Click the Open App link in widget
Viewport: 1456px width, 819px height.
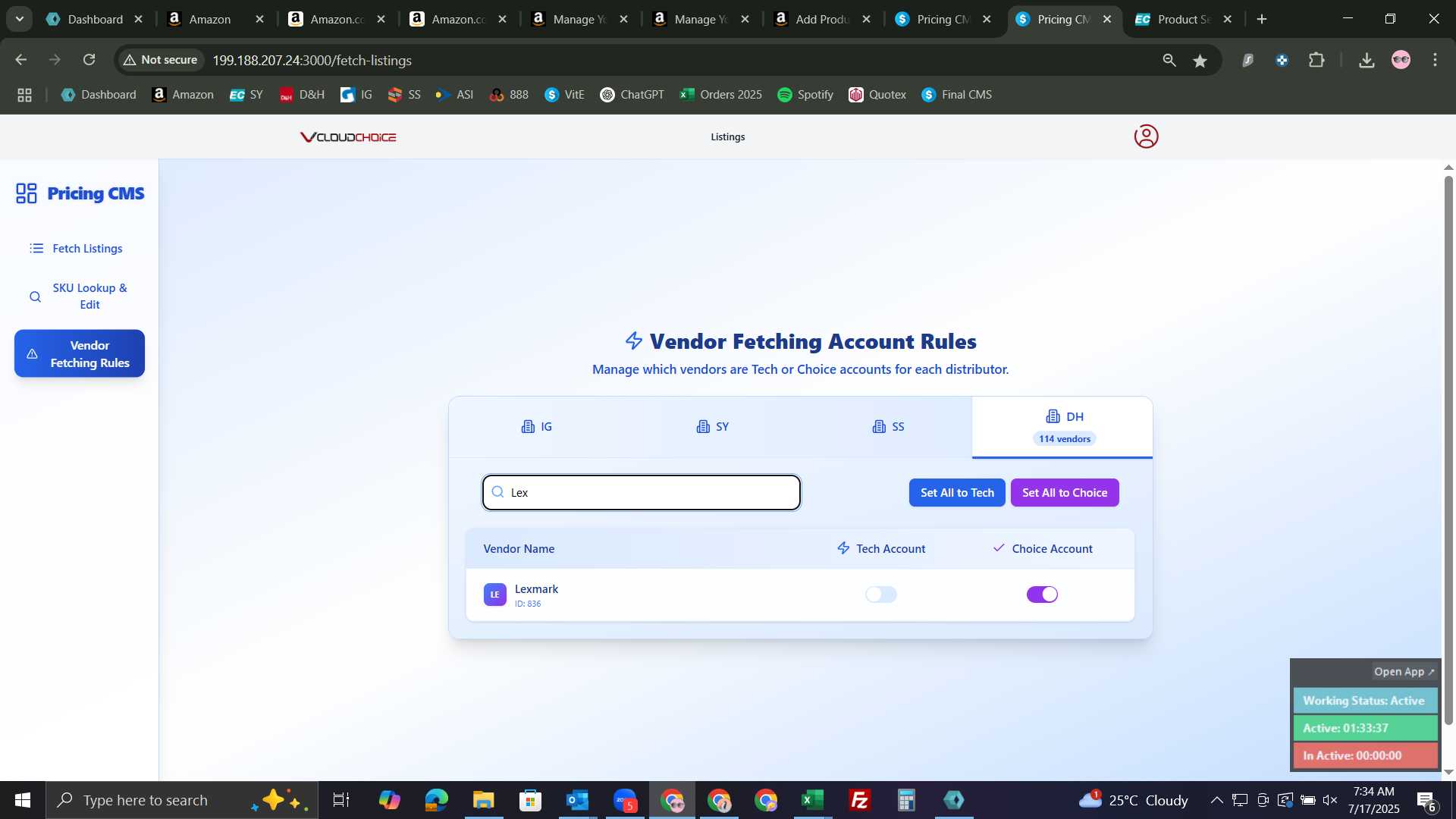(x=1404, y=672)
